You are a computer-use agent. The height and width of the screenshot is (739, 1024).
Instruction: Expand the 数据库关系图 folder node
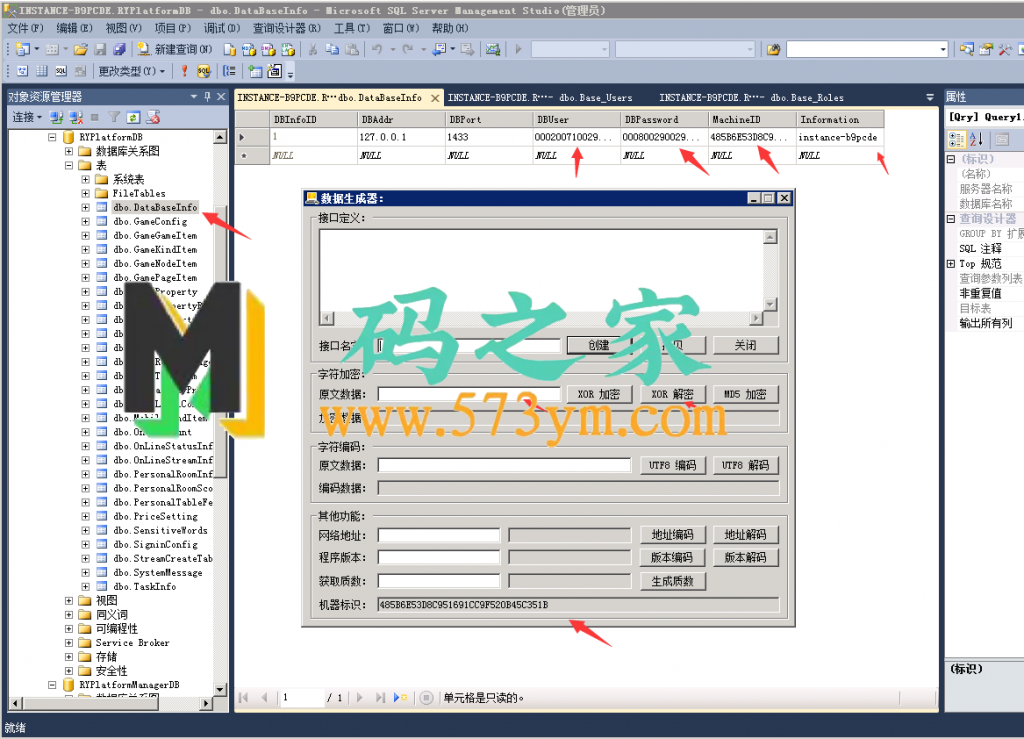(x=69, y=151)
